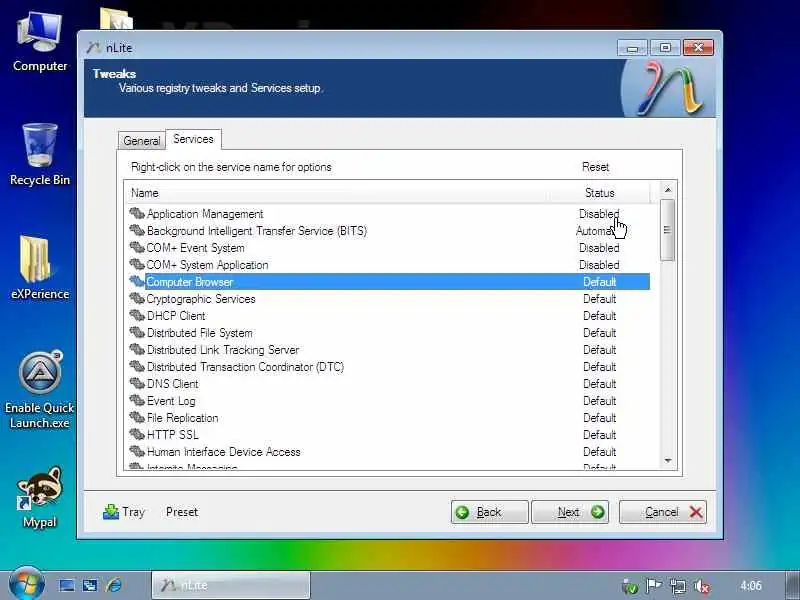Viewport: 800px width, 600px height.
Task: Click the gear icon beside HTTP SSL
Action: 137,434
